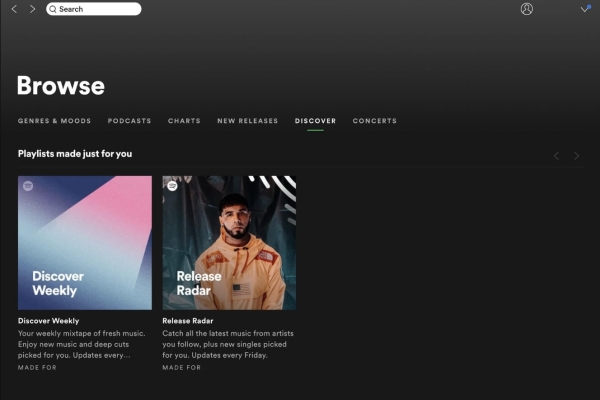View the New Releases tab

point(248,121)
